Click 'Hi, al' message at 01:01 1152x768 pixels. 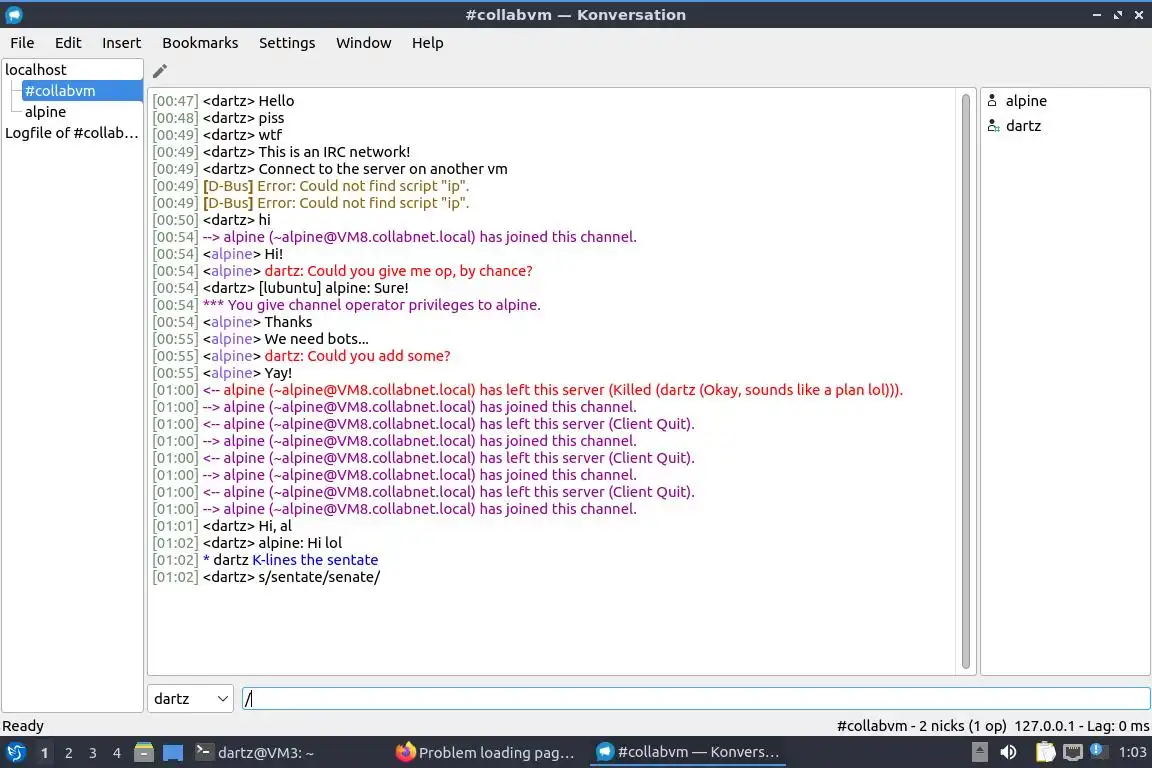pyautogui.click(x=275, y=525)
